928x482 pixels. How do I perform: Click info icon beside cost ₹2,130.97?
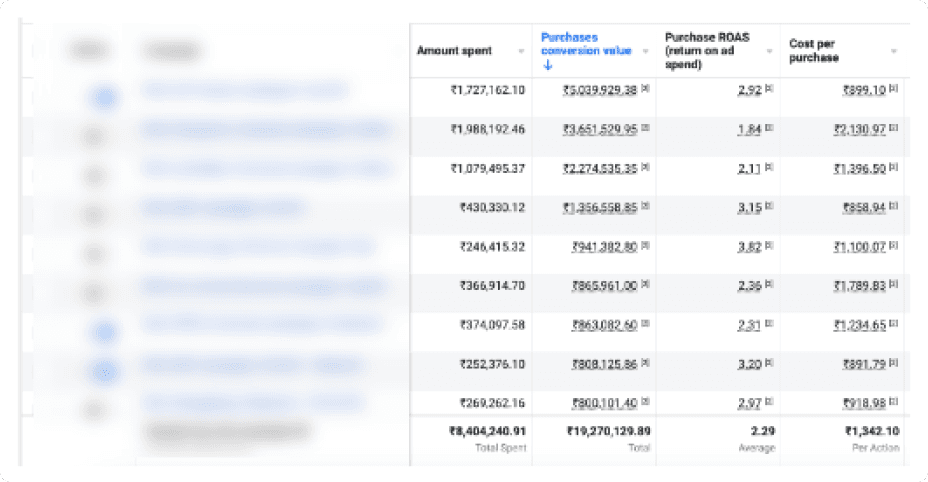tap(894, 127)
